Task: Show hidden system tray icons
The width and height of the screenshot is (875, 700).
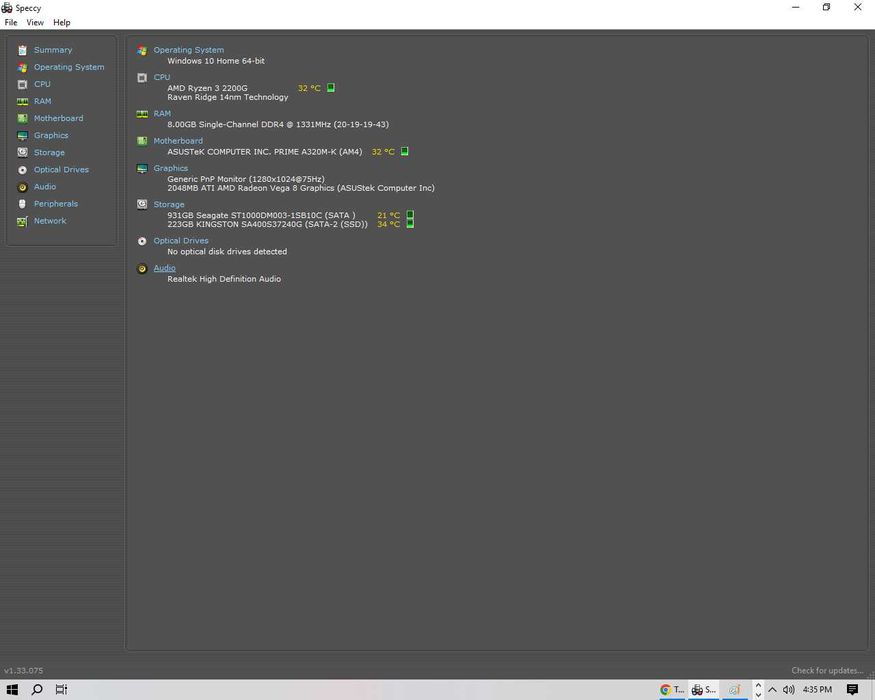Action: [772, 690]
